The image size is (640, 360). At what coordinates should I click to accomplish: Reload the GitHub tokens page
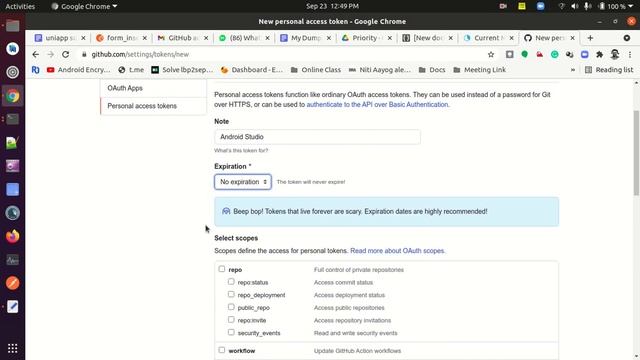click(65, 54)
